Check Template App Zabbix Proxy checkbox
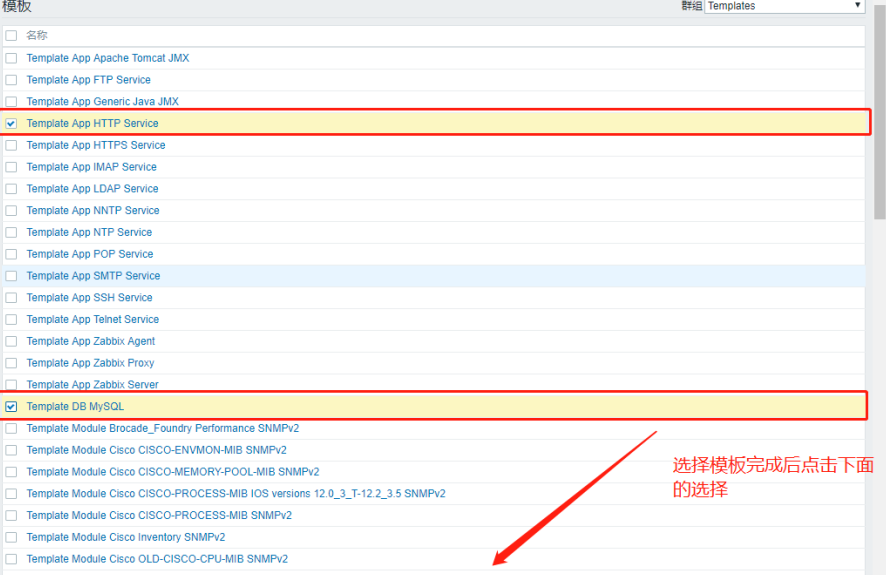The width and height of the screenshot is (886, 575). 11,363
